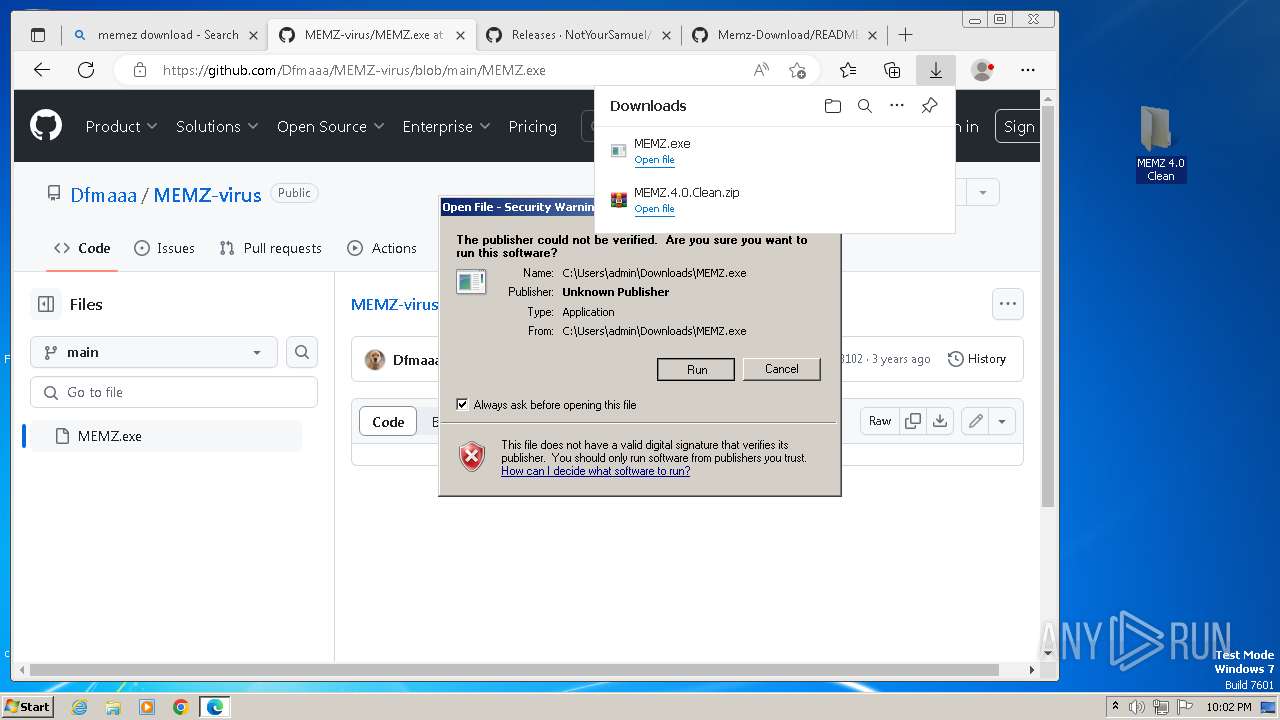Open file link under MEMZ.4.0.Clean.zip

[x=654, y=209]
